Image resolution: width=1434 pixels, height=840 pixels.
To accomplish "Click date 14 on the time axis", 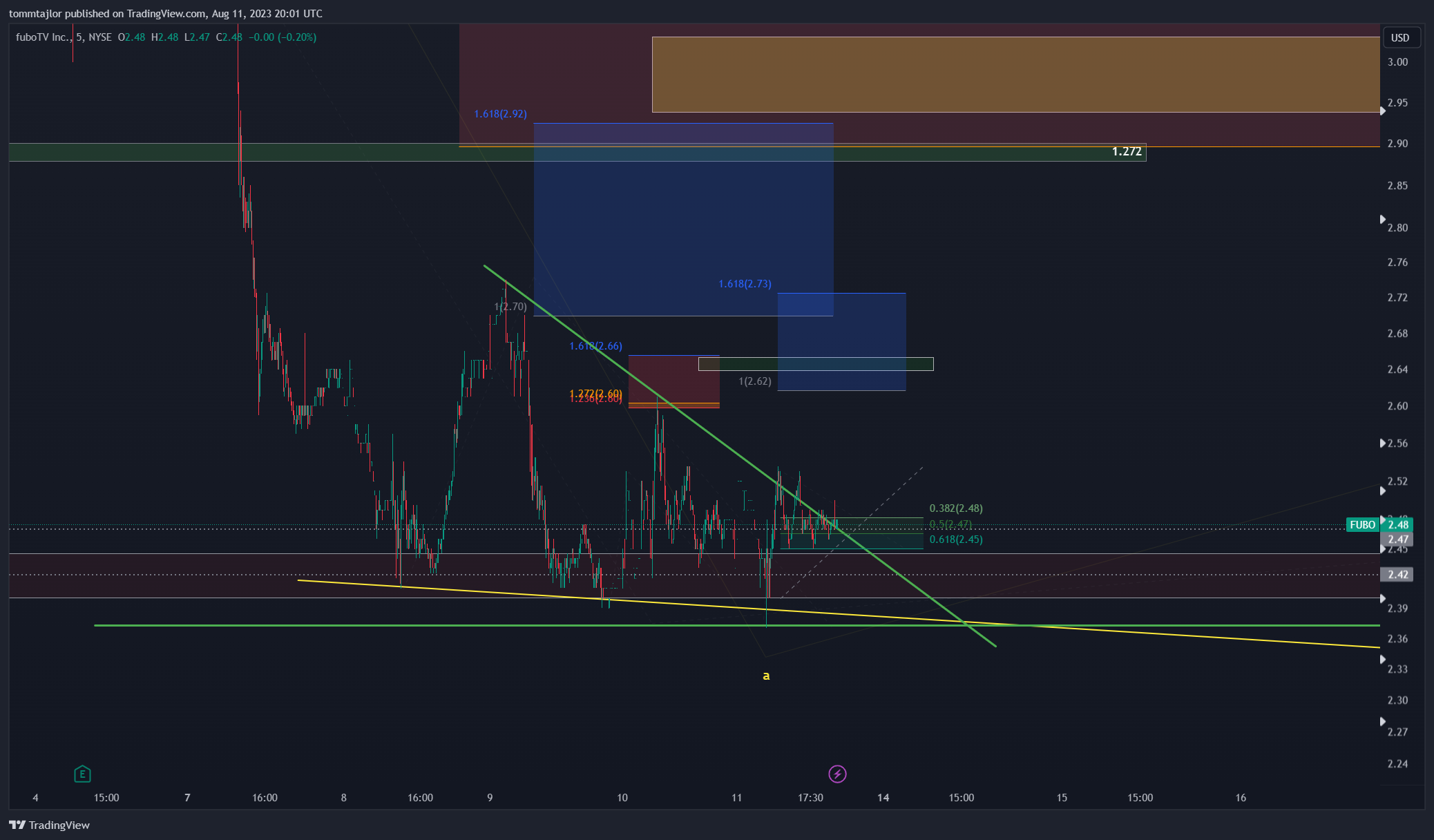I will pyautogui.click(x=883, y=798).
